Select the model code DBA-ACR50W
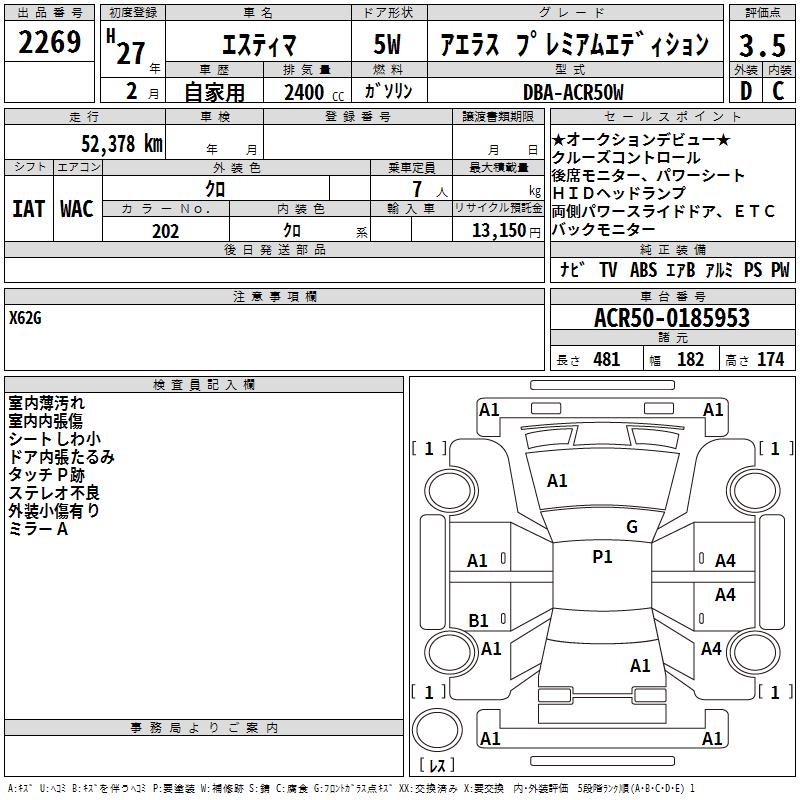Viewport: 800px width, 800px height. (573, 92)
